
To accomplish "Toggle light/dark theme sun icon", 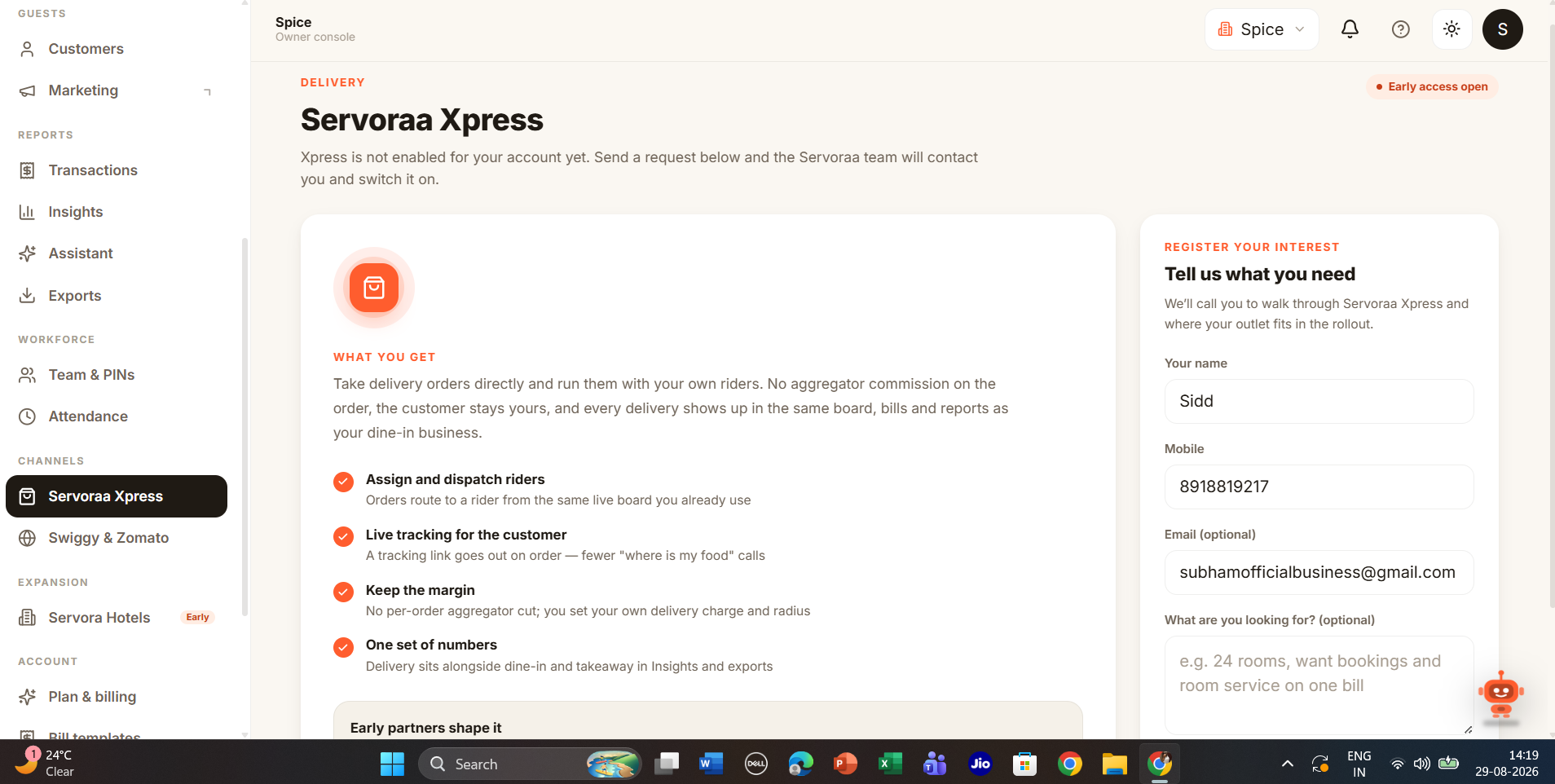I will pyautogui.click(x=1451, y=29).
